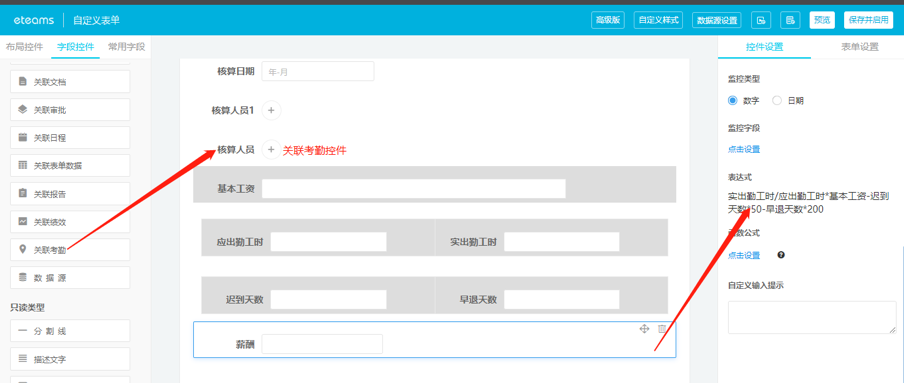This screenshot has height=383, width=904.
Task: Click the 关联文档 control label
Action: (50, 82)
